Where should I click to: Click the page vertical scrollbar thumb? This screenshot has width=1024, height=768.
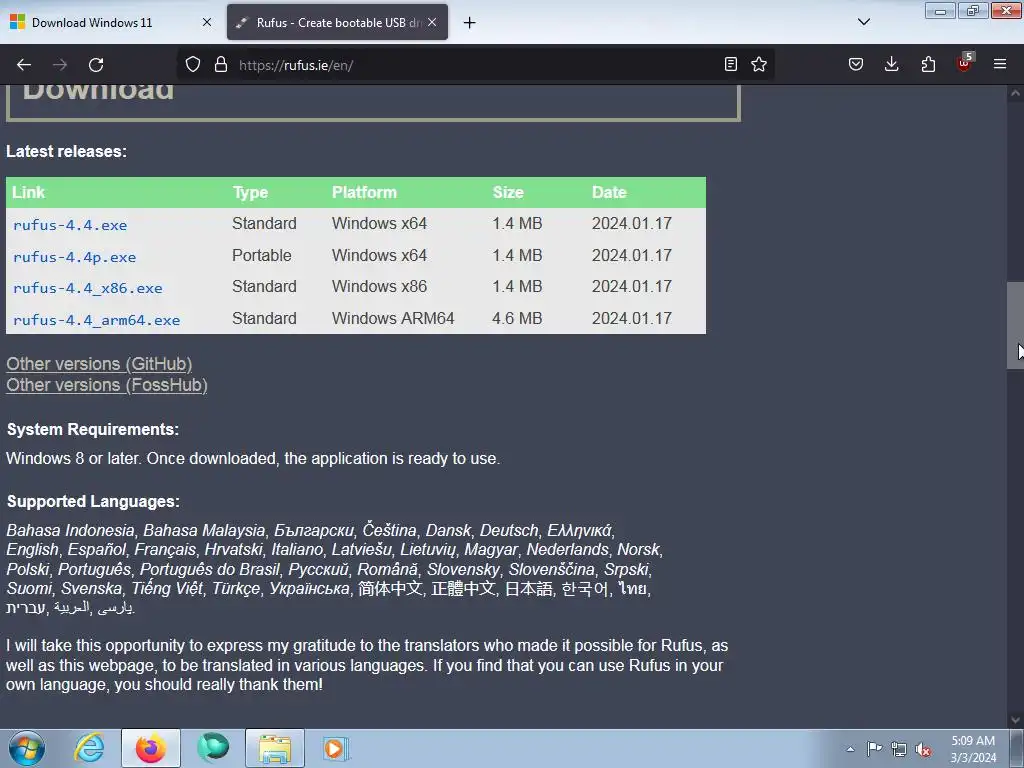click(1015, 325)
